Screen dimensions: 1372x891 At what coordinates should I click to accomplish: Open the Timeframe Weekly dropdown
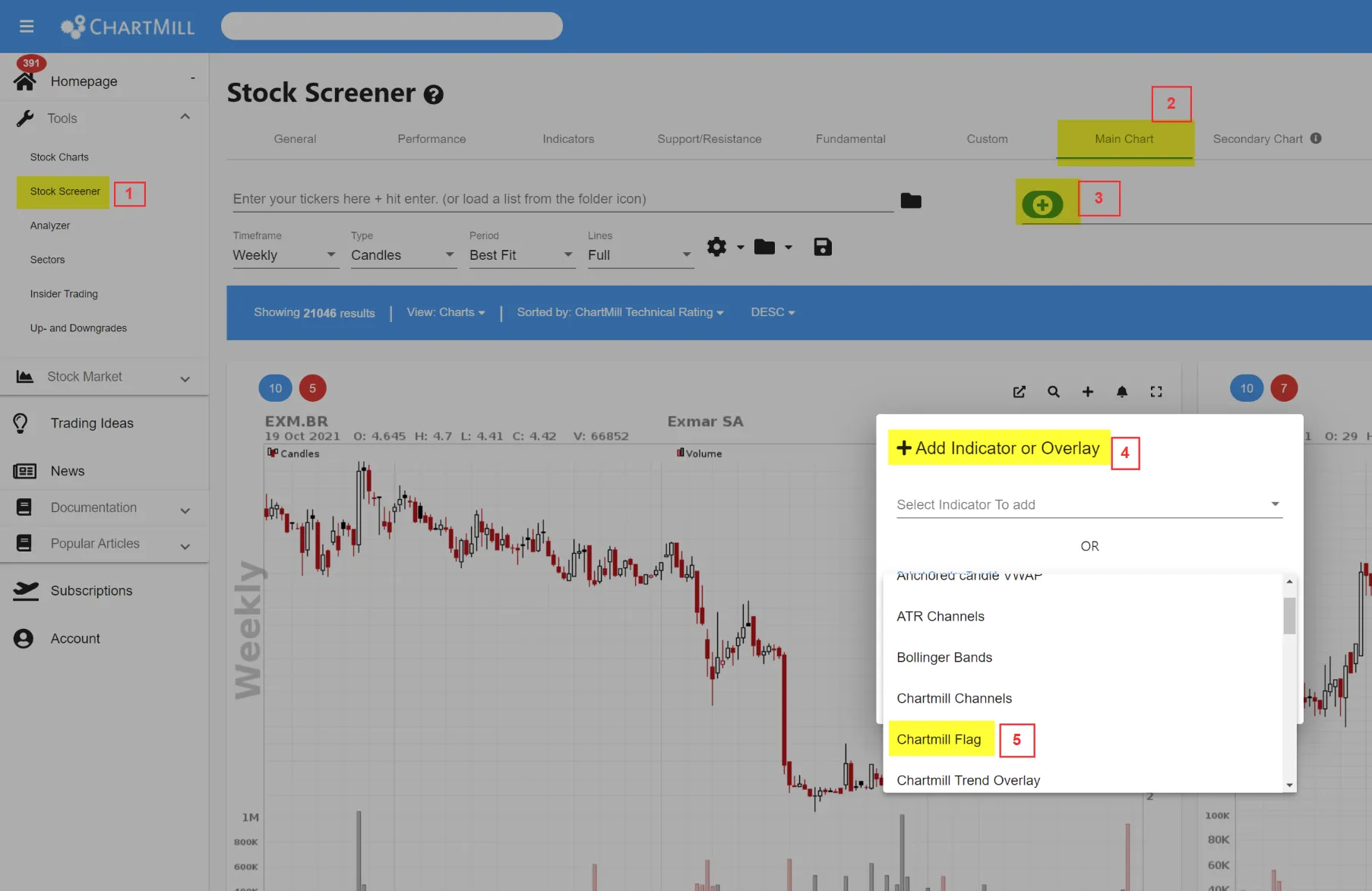point(285,255)
